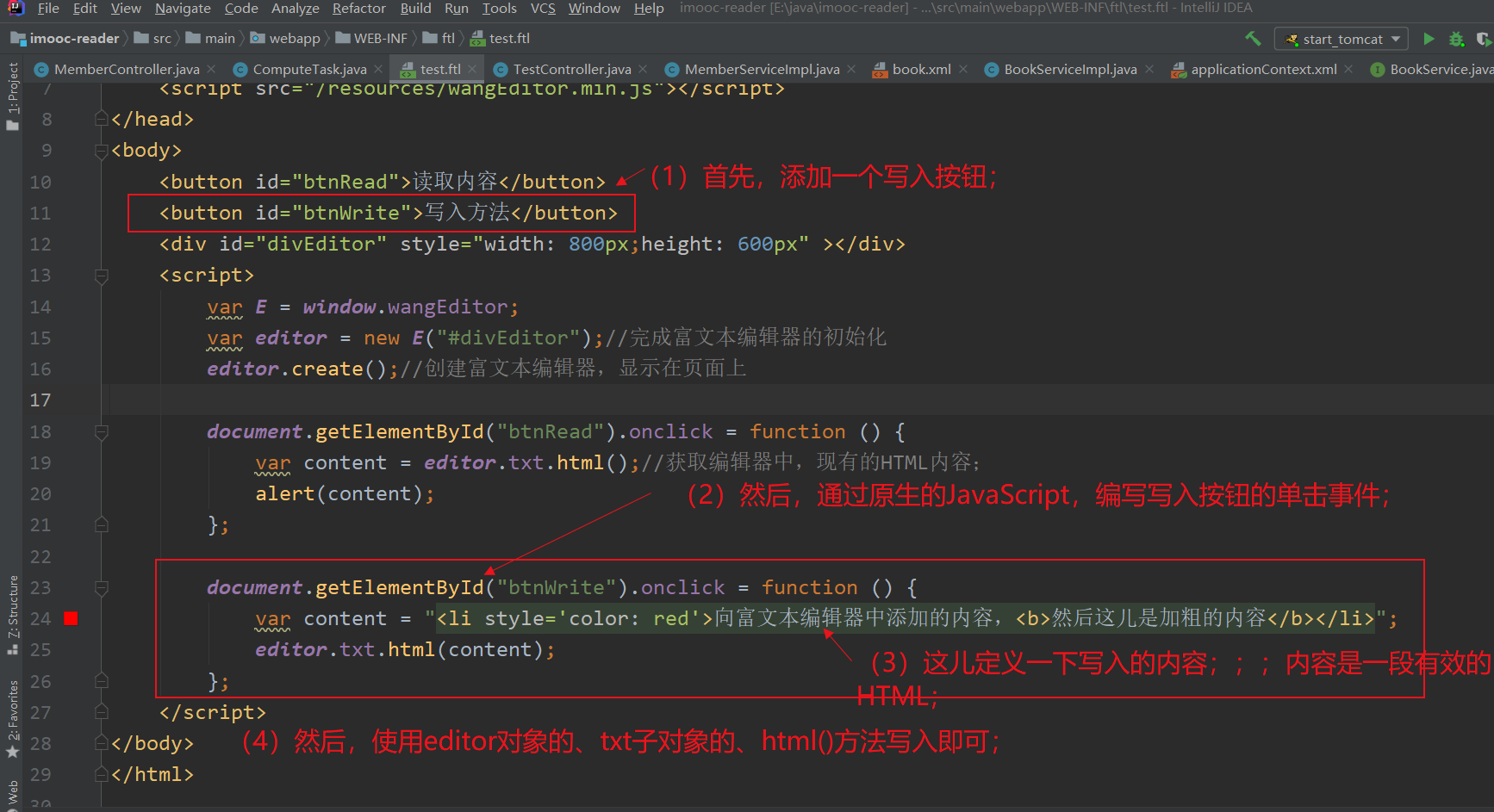
Task: Click the Tomcat icon in run configuration selector
Action: [1291, 39]
